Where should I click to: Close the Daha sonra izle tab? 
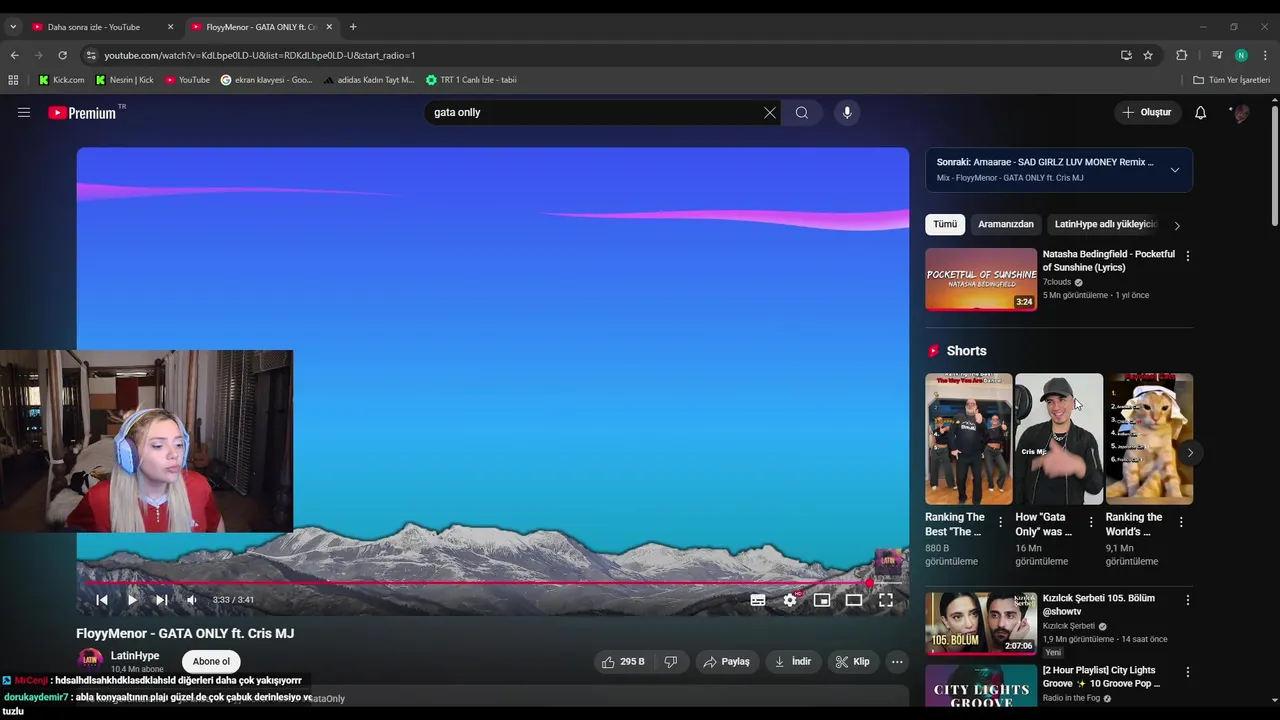(170, 27)
